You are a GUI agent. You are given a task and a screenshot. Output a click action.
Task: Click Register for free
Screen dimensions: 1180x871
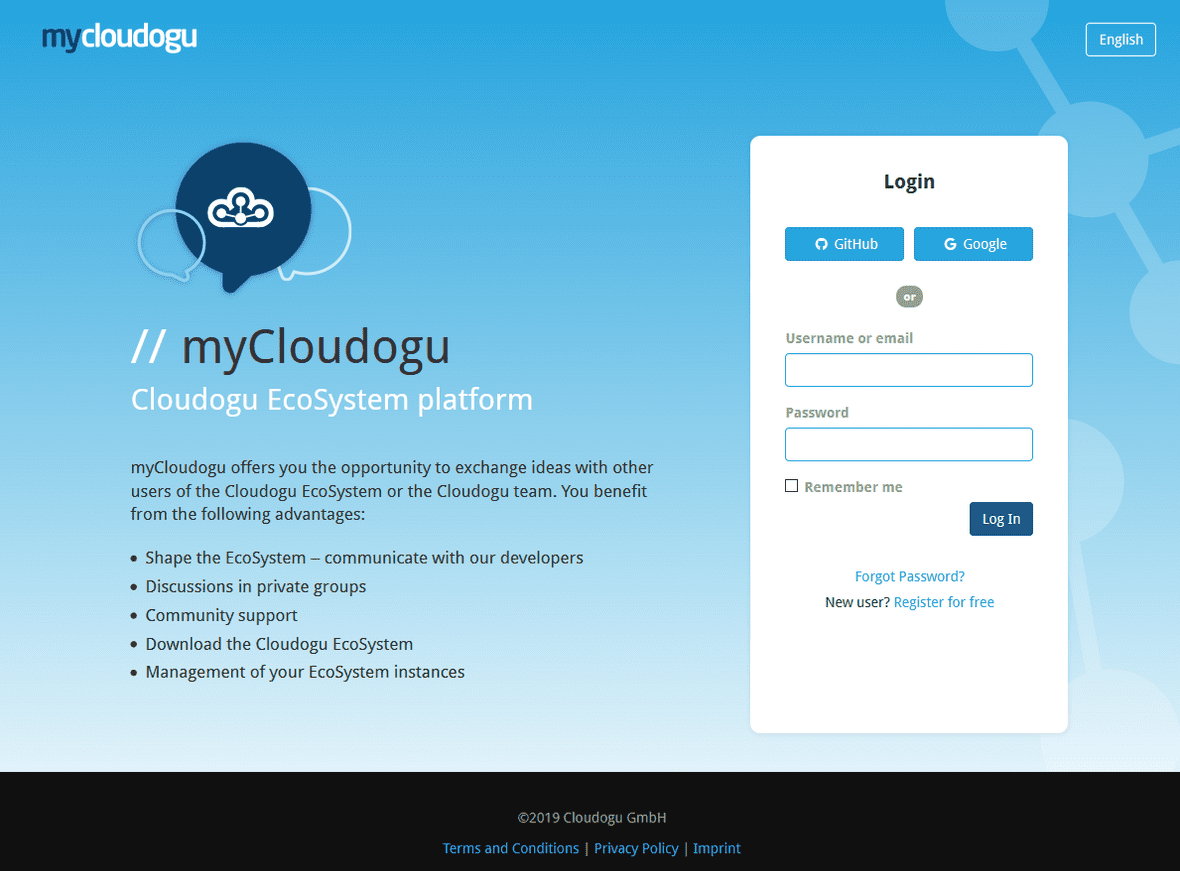943,602
